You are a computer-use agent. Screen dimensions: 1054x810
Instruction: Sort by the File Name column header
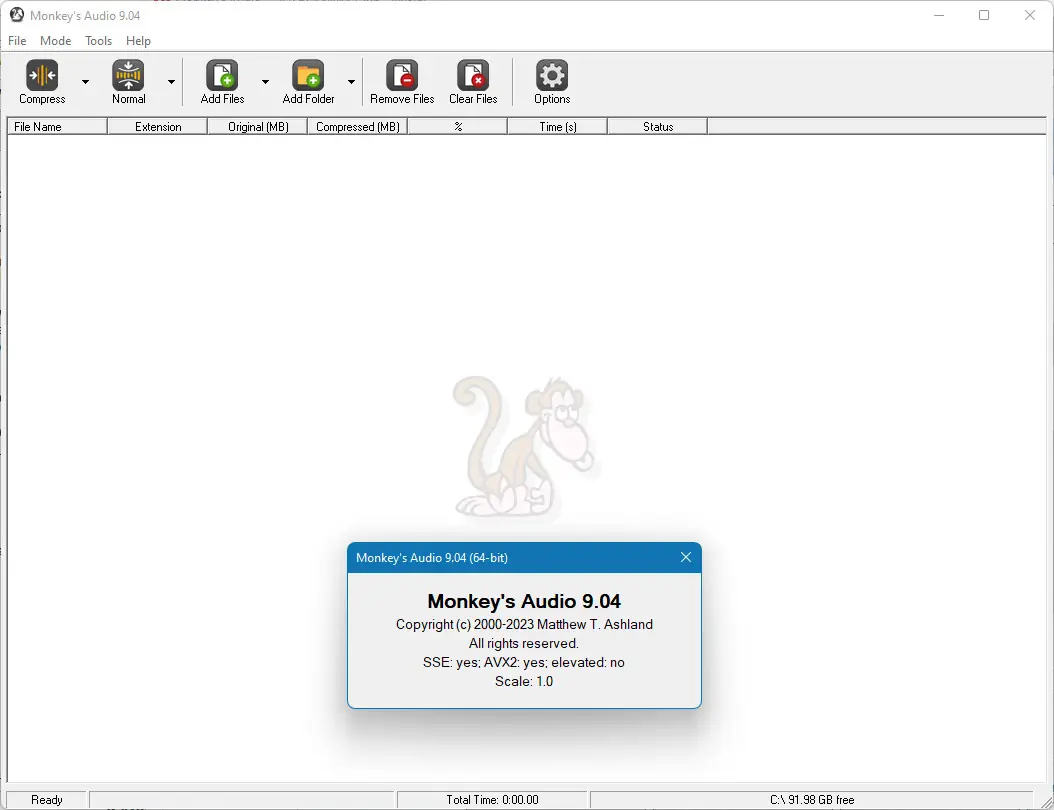click(57, 126)
